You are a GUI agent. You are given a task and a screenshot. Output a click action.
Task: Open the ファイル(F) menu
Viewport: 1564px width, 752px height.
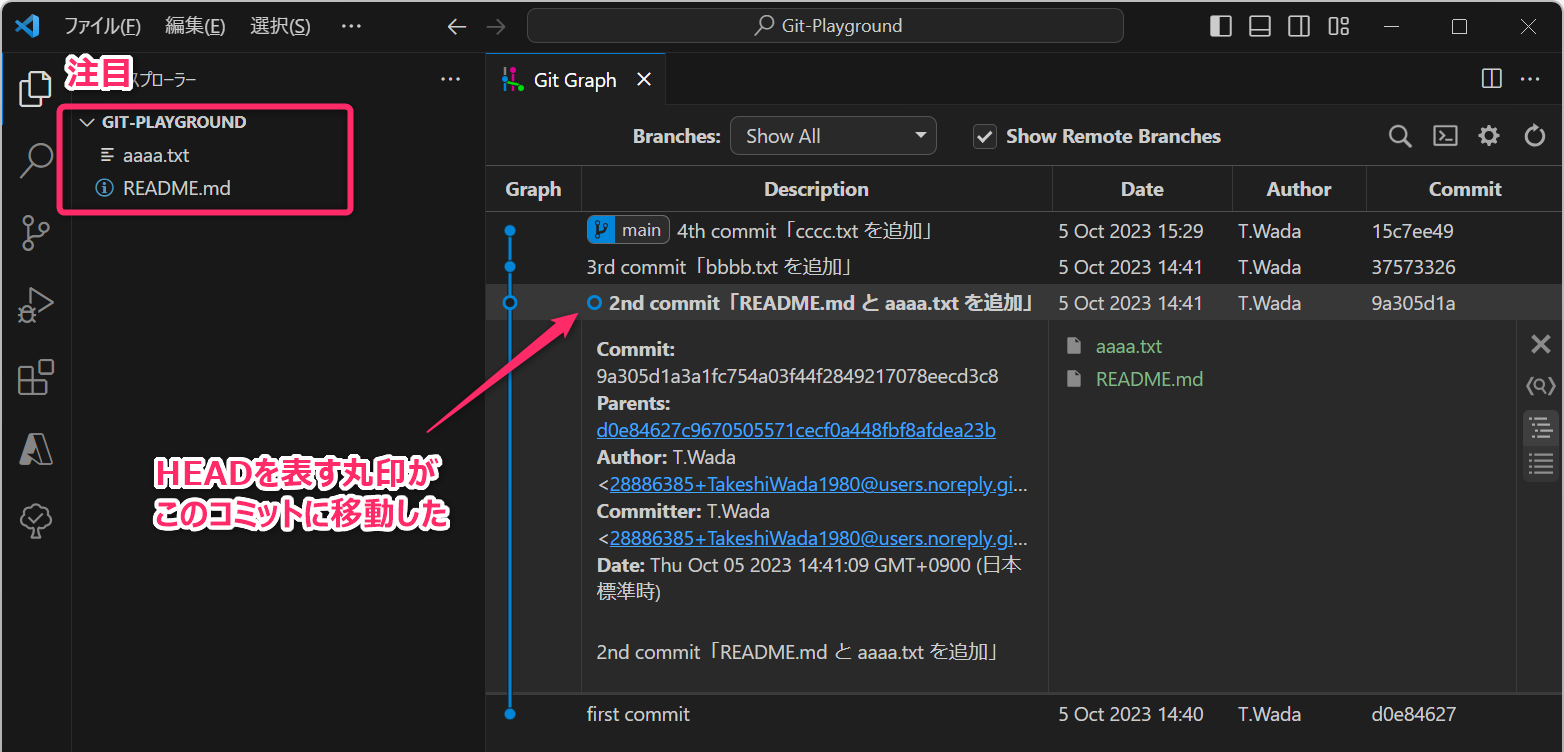coord(103,26)
